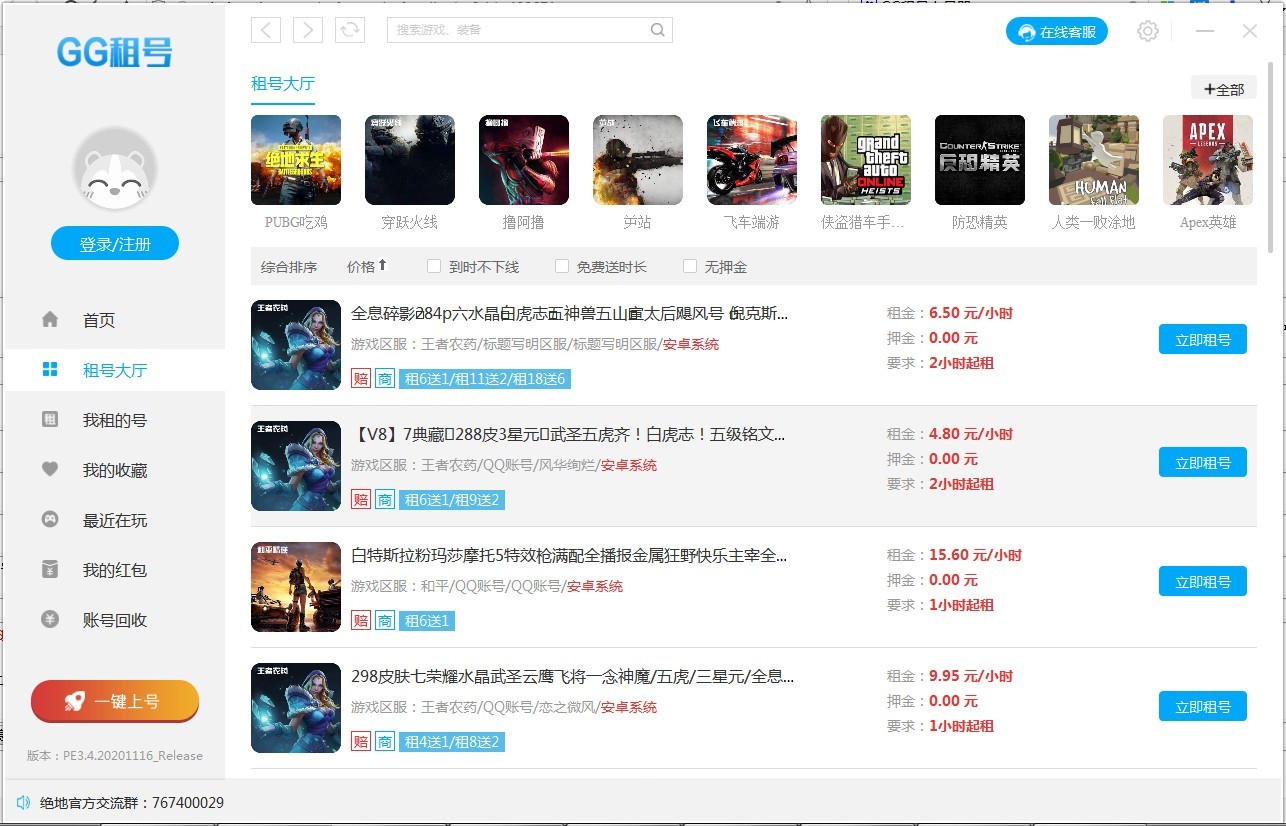Open the 298皮肤七荣耀水晶武圣 listing title
The height and width of the screenshot is (826, 1286).
point(573,677)
